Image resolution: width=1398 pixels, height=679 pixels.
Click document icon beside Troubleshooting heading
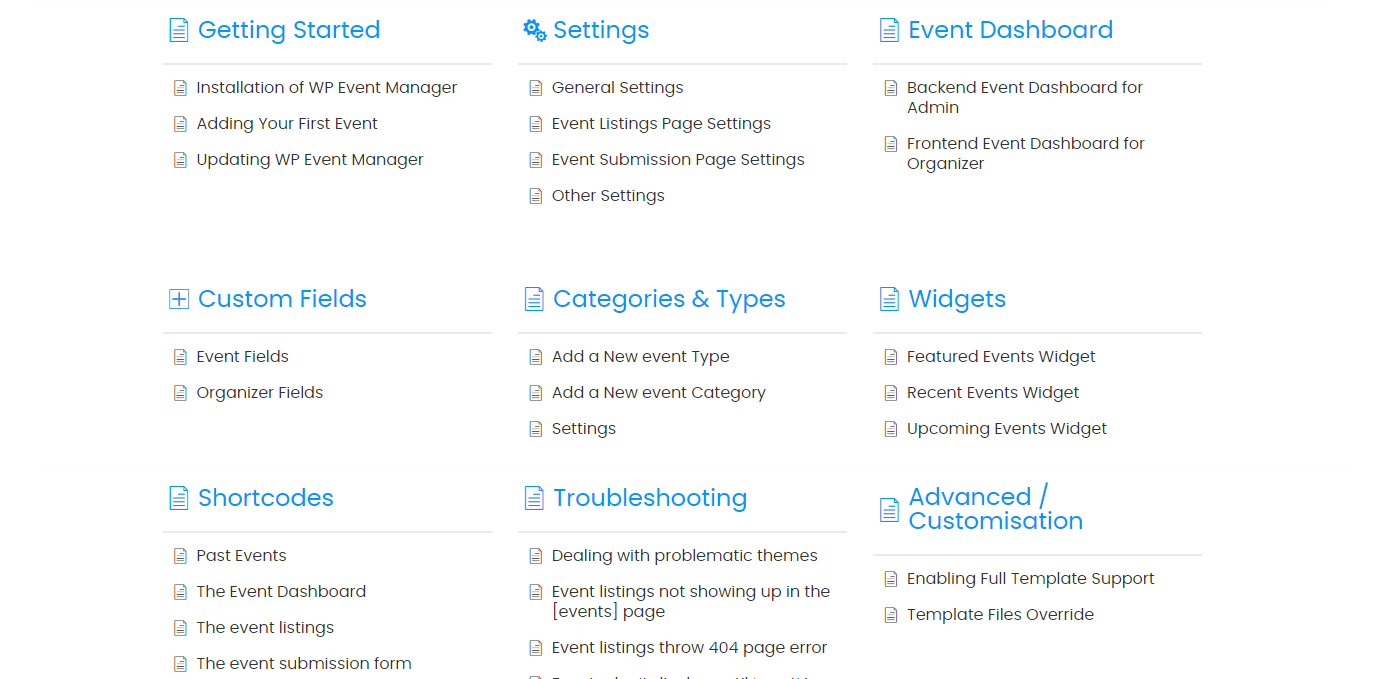click(x=534, y=498)
